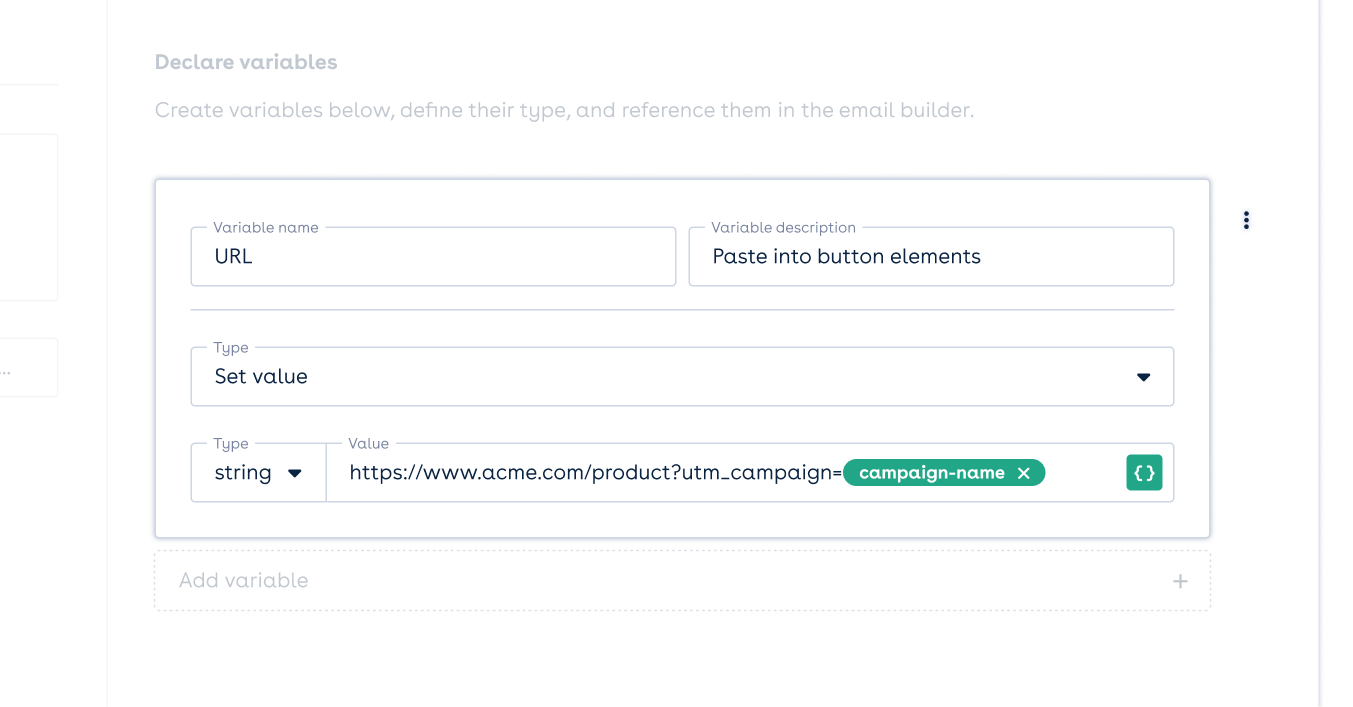Click the 'Value' field floating label

click(x=369, y=444)
